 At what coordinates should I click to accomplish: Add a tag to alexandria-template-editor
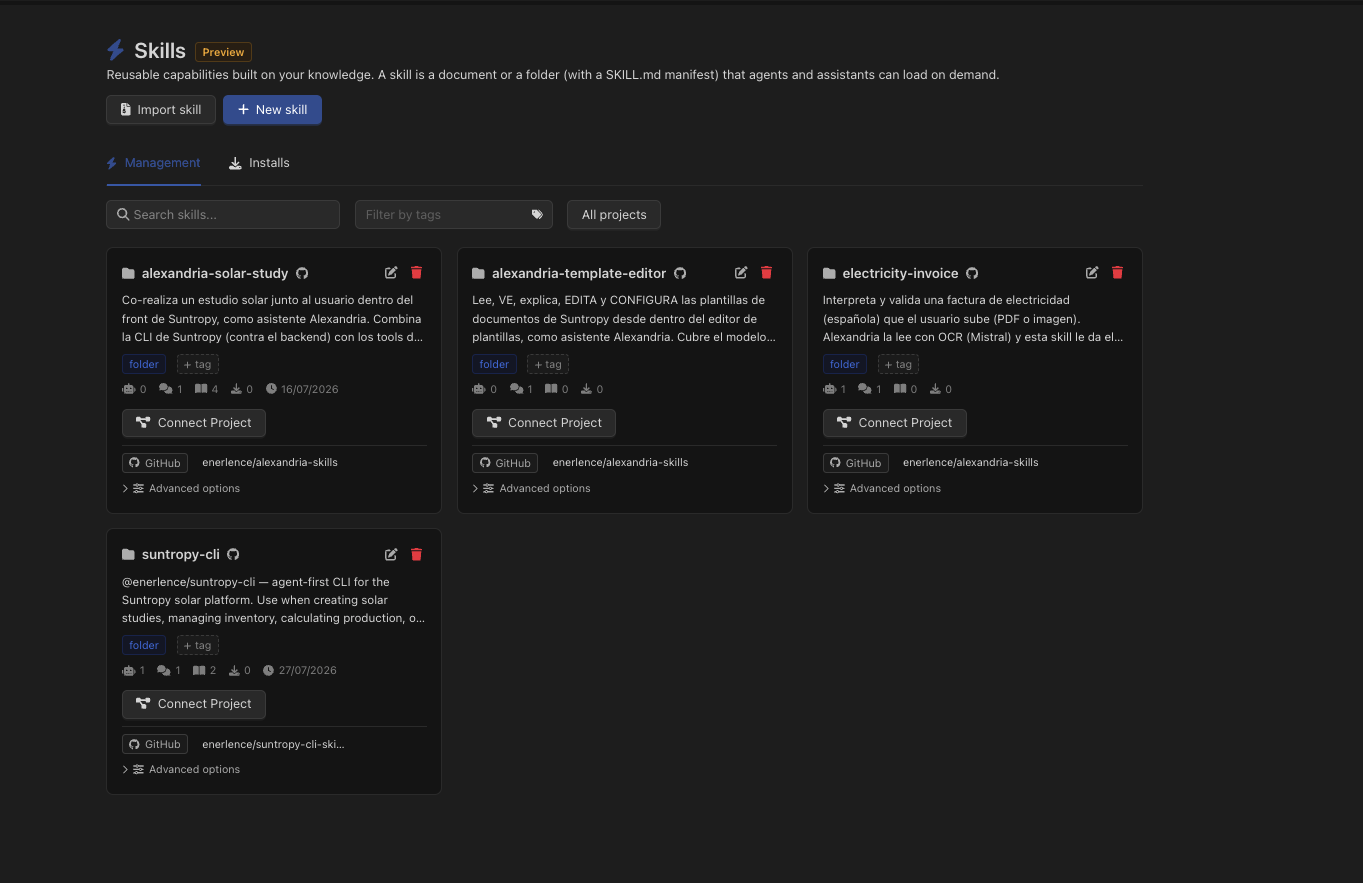548,364
